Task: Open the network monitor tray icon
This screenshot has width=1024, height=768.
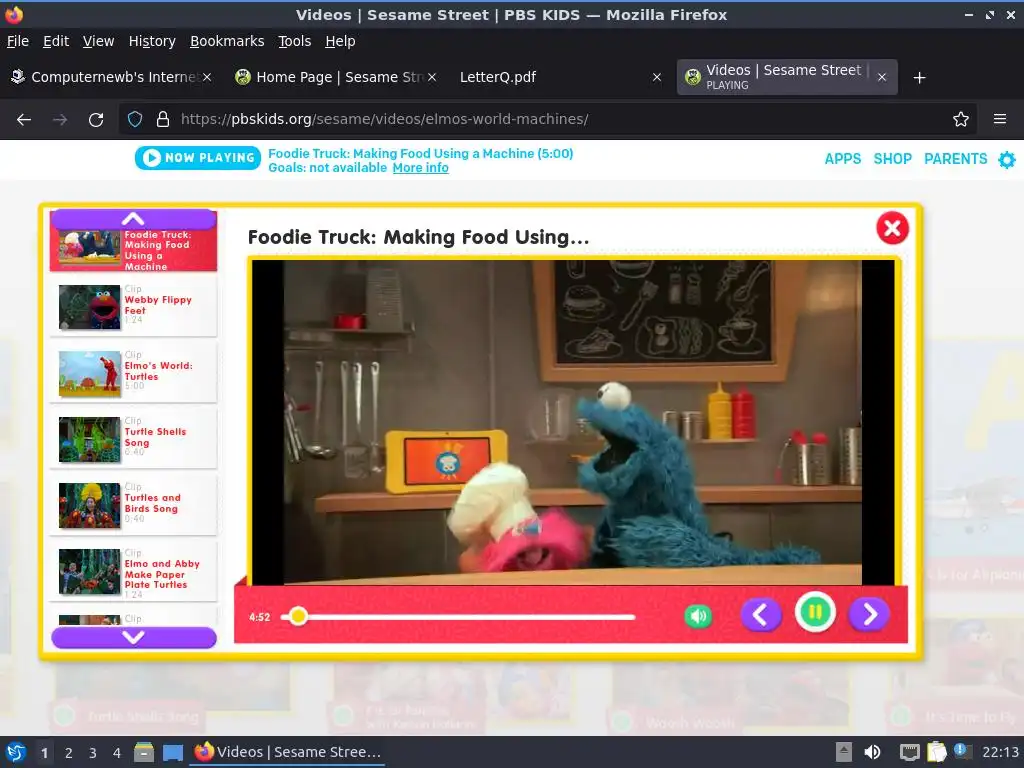Action: [910, 752]
